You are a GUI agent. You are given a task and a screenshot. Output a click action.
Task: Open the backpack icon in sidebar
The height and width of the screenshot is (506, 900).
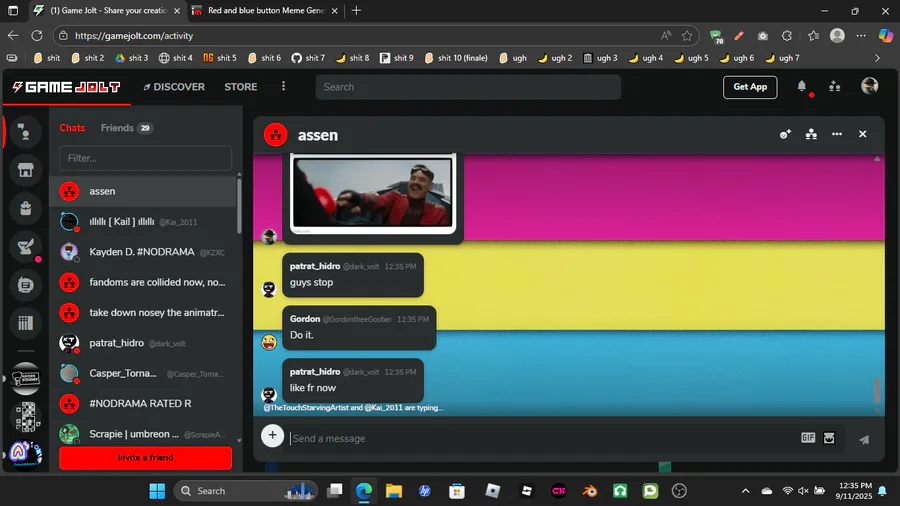point(25,208)
